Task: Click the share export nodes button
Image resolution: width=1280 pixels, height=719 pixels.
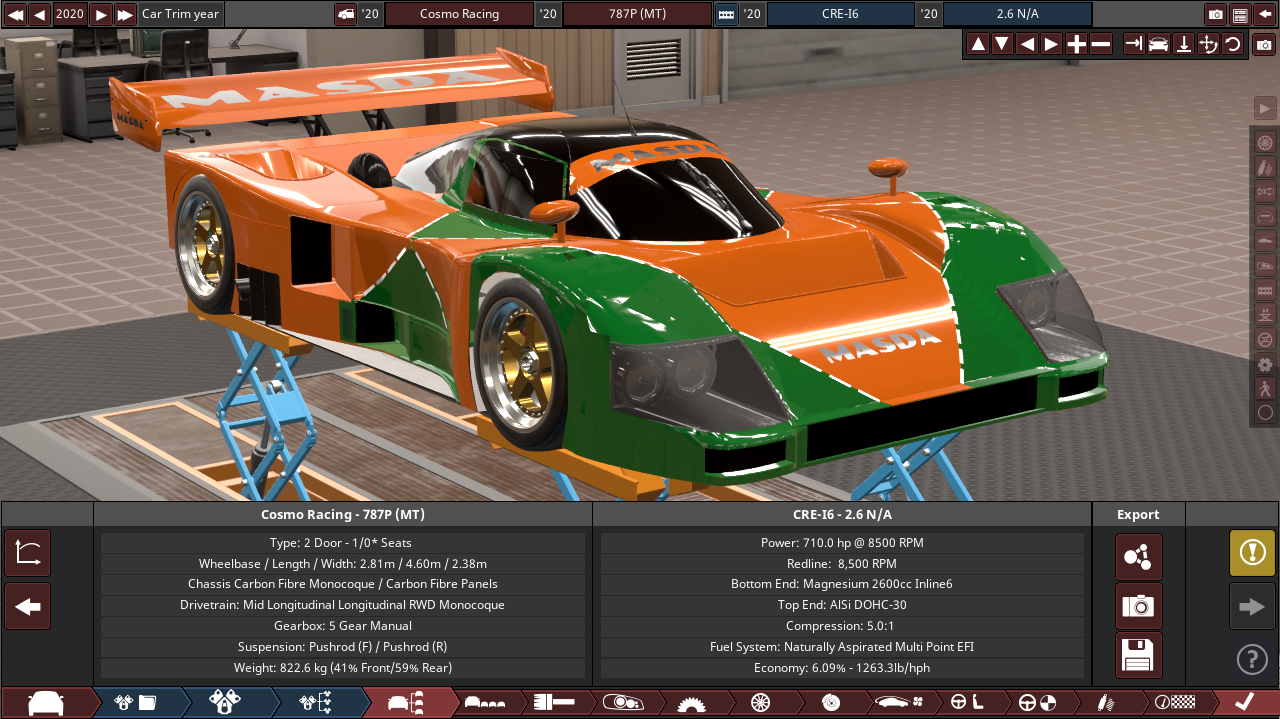Action: click(1139, 557)
